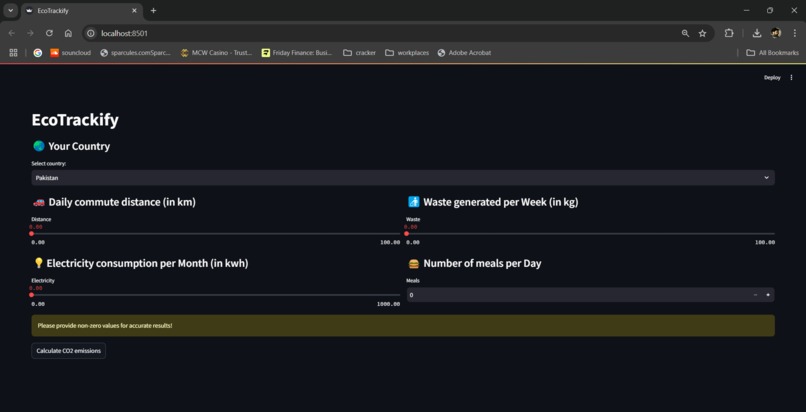Viewport: 806px width, 412px height.
Task: Click the EcoTrackify page title
Action: coord(75,120)
